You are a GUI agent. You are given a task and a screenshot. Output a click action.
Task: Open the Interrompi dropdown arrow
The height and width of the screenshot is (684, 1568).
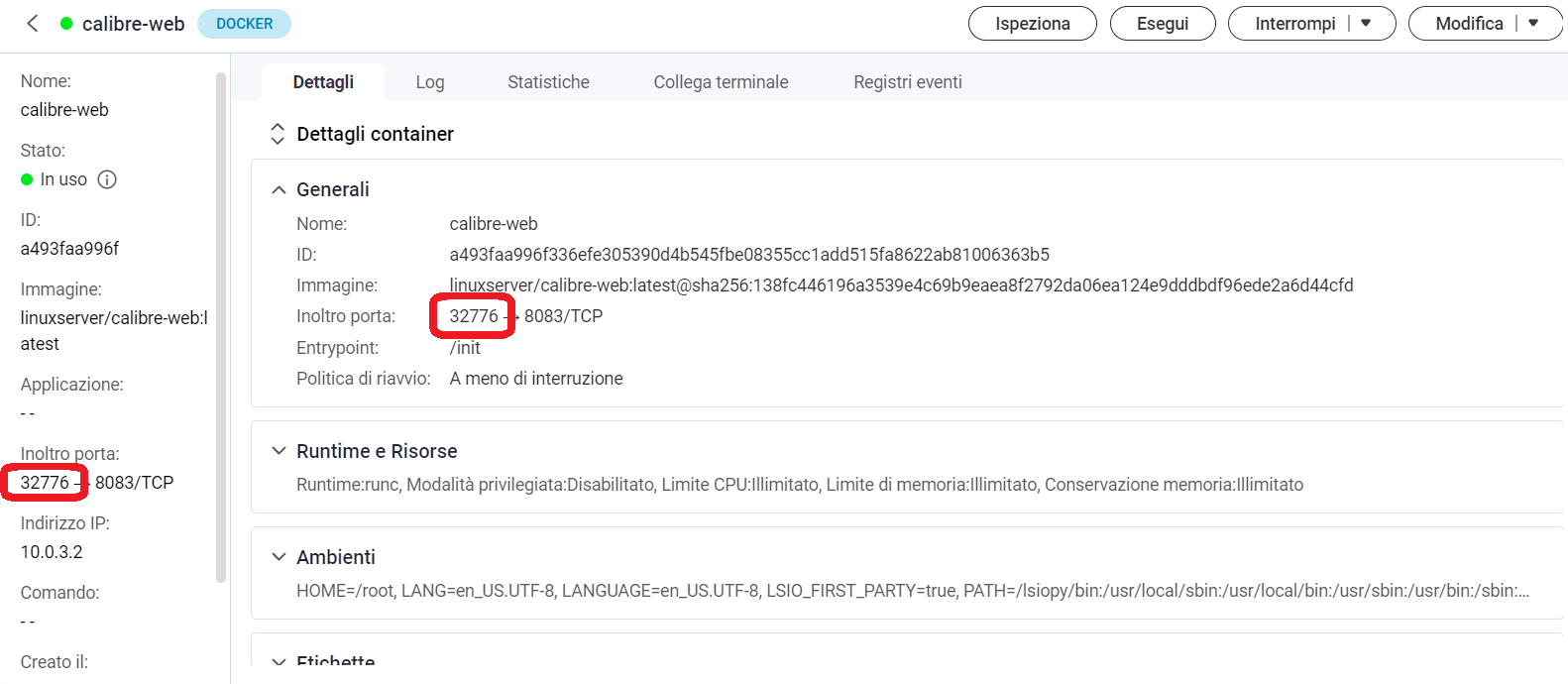(x=1366, y=24)
